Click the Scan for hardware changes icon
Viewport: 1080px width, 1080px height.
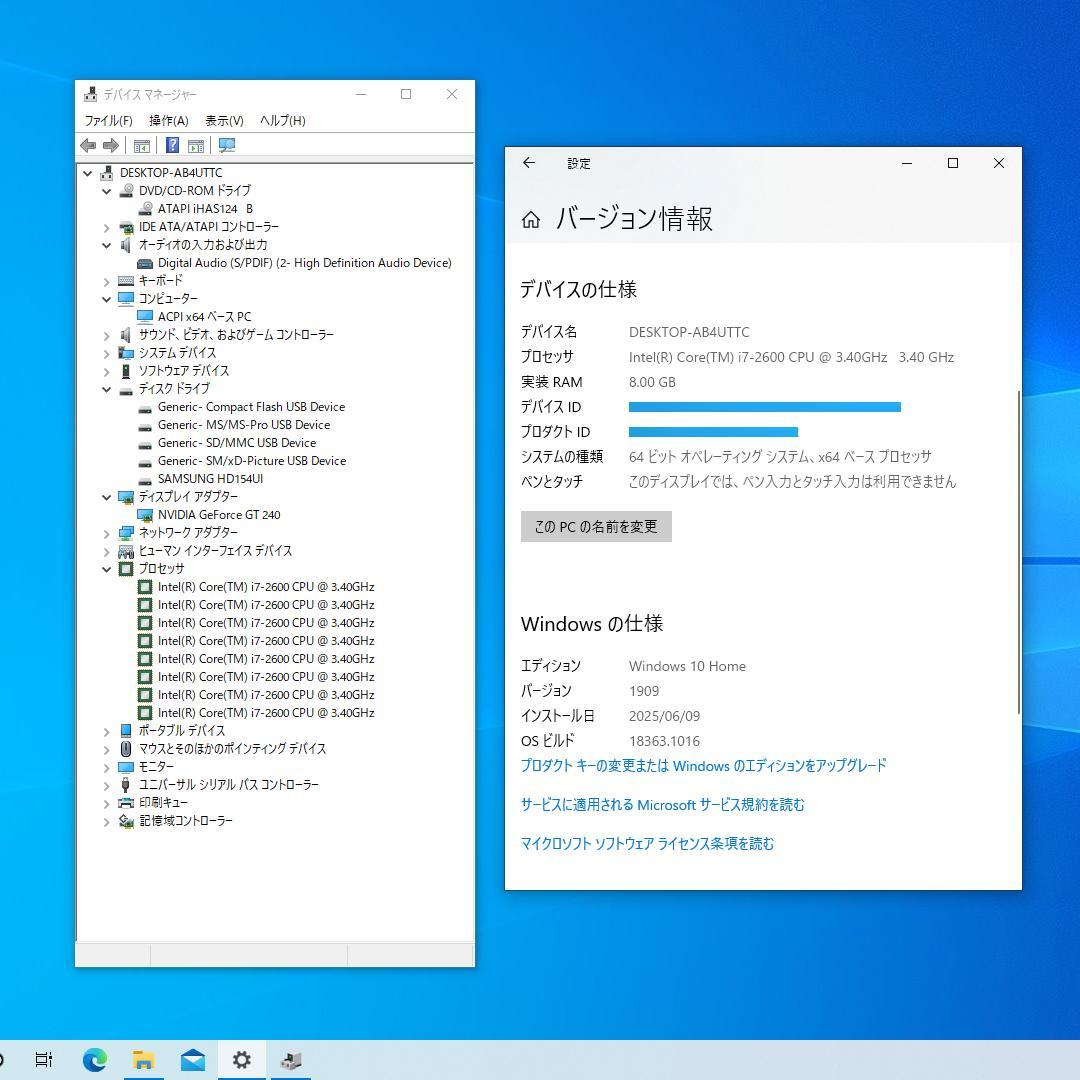tap(227, 145)
